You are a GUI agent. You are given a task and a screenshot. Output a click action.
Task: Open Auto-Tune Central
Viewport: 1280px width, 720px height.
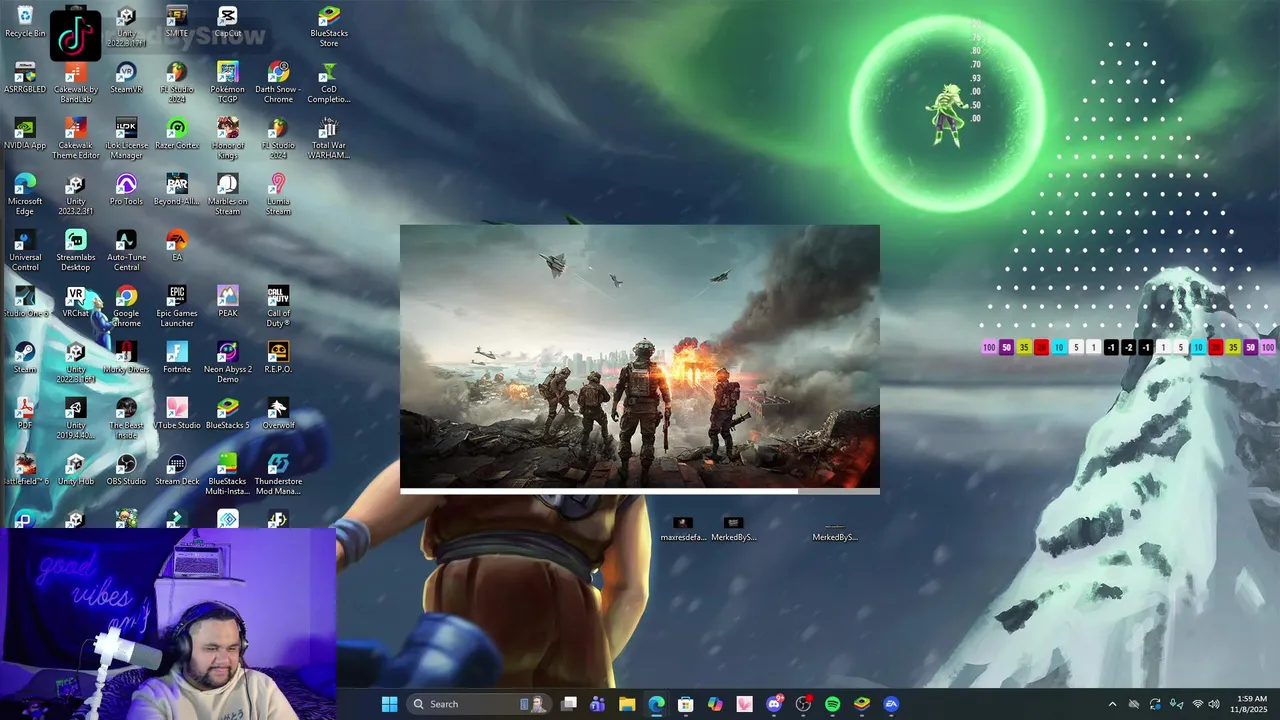(126, 251)
